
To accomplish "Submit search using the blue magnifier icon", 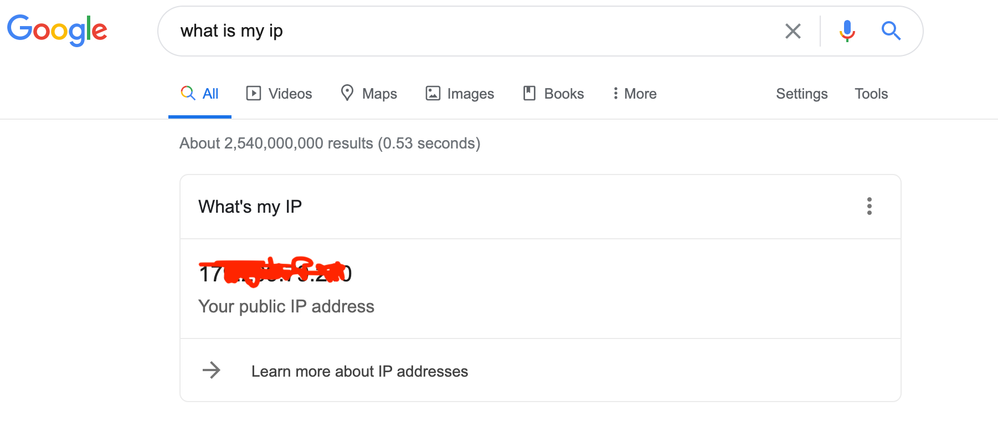I will pos(891,31).
